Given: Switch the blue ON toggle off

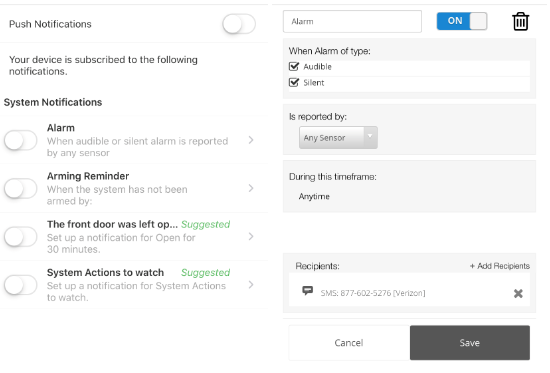Looking at the screenshot, I should point(462,21).
